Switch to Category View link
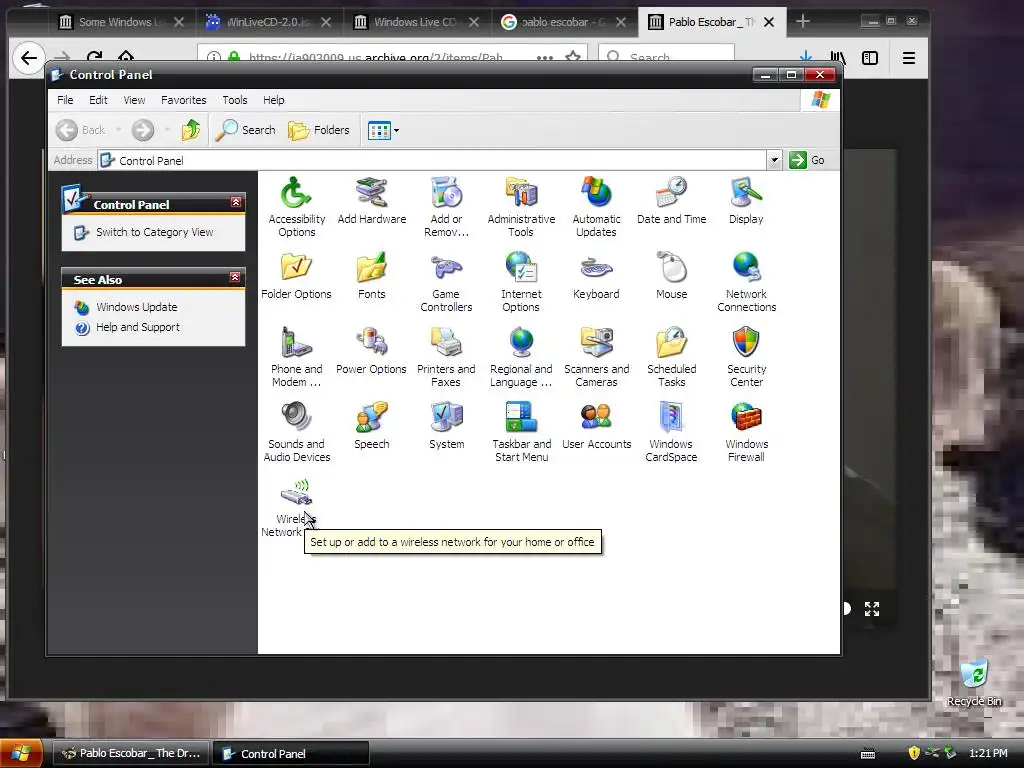1024x768 pixels. 154,232
